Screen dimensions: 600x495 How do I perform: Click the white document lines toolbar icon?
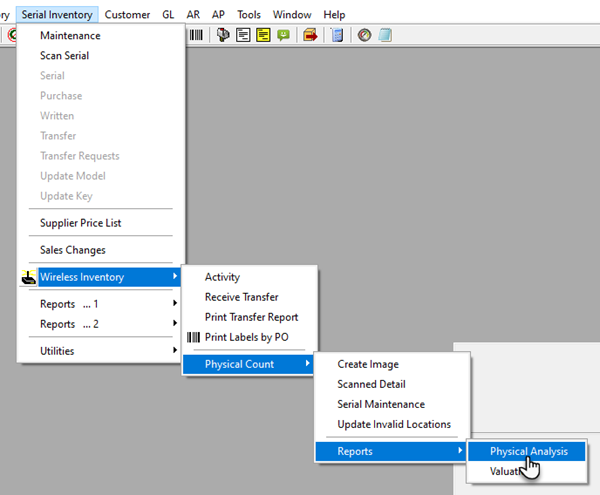click(x=243, y=35)
